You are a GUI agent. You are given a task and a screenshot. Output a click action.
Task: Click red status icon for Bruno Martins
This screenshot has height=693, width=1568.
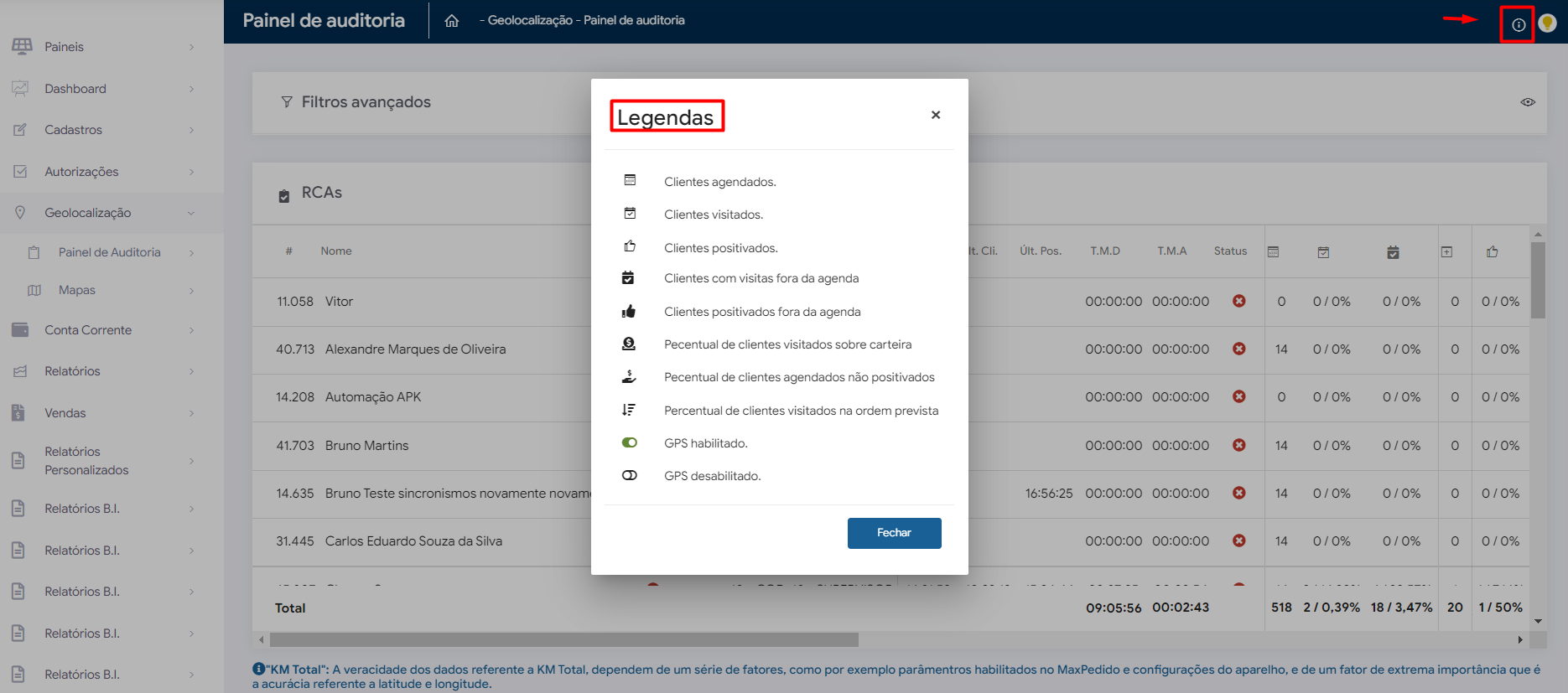click(1238, 445)
